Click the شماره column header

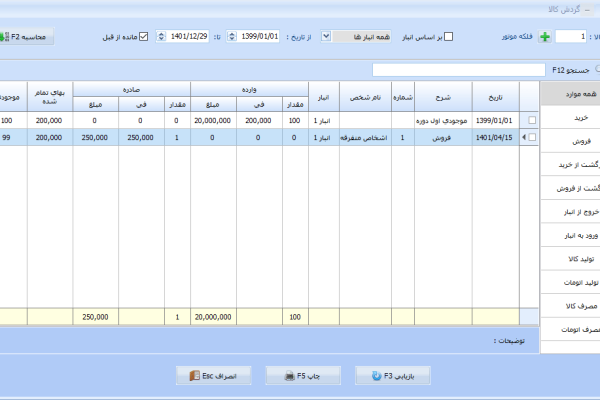click(x=403, y=97)
